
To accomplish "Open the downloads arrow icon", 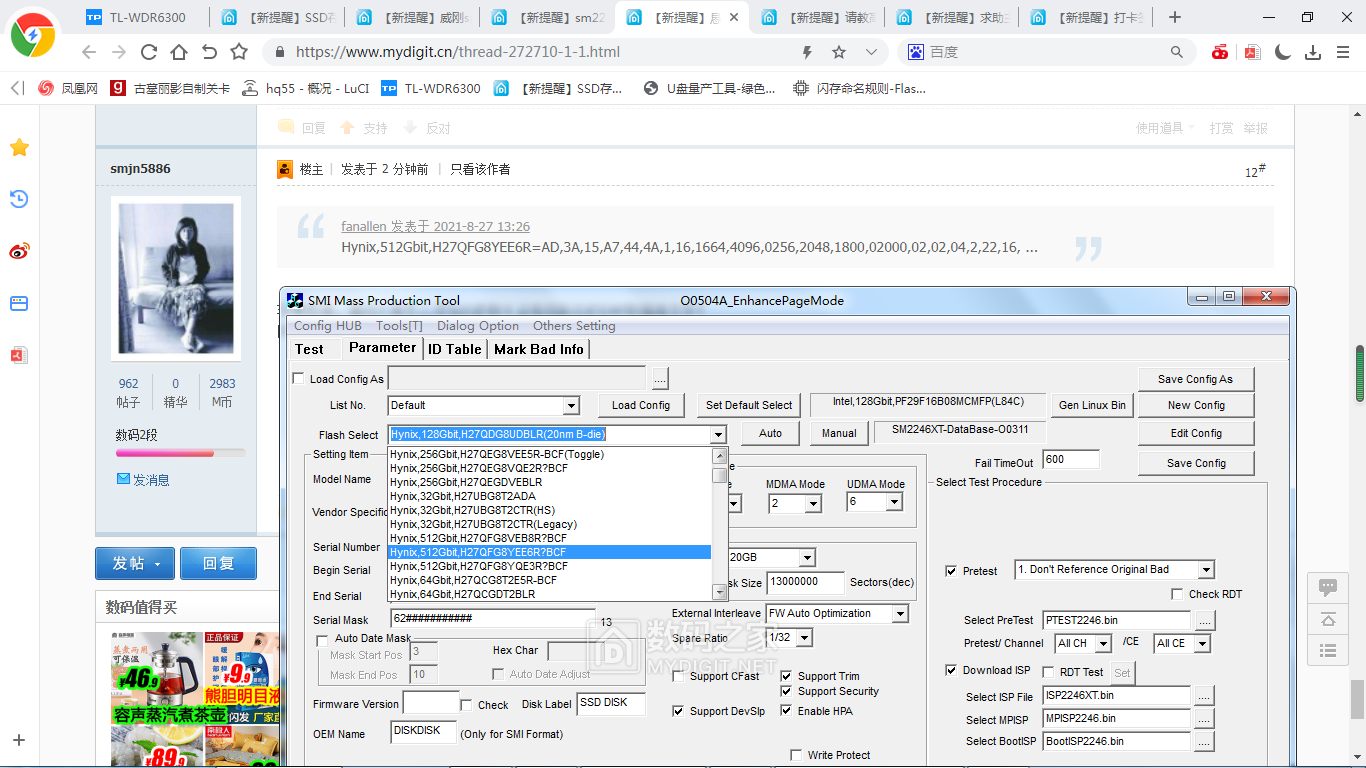I will click(1313, 52).
